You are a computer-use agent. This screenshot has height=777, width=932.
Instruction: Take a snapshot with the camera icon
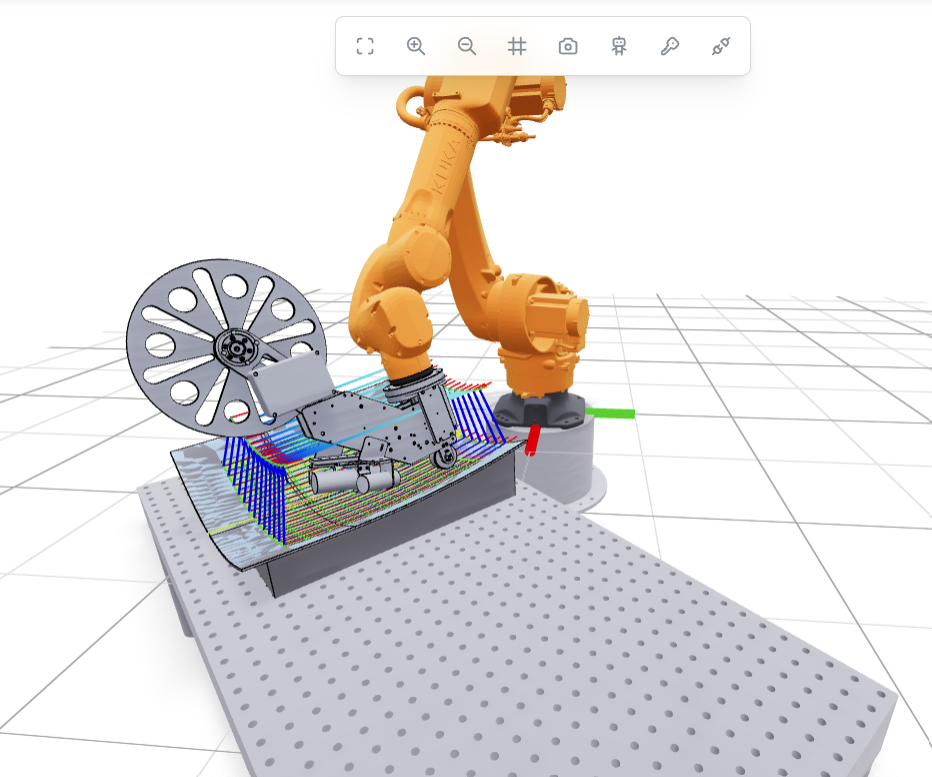[x=568, y=46]
